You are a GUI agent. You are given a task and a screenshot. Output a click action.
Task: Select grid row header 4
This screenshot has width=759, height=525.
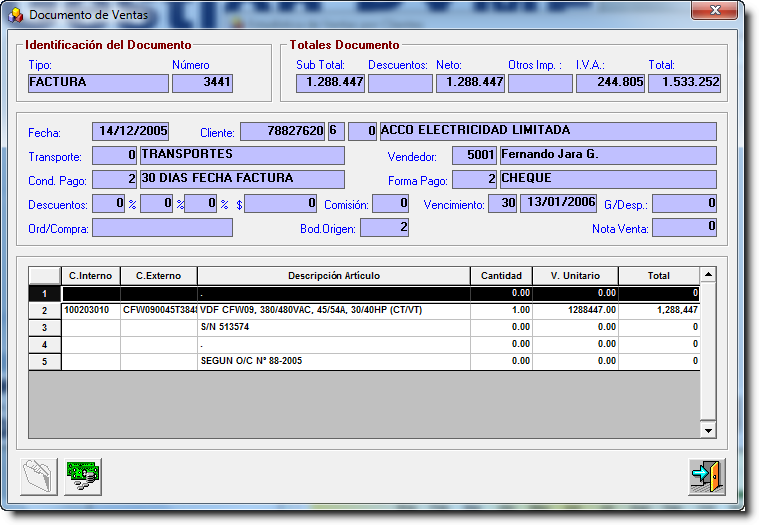tap(45, 345)
